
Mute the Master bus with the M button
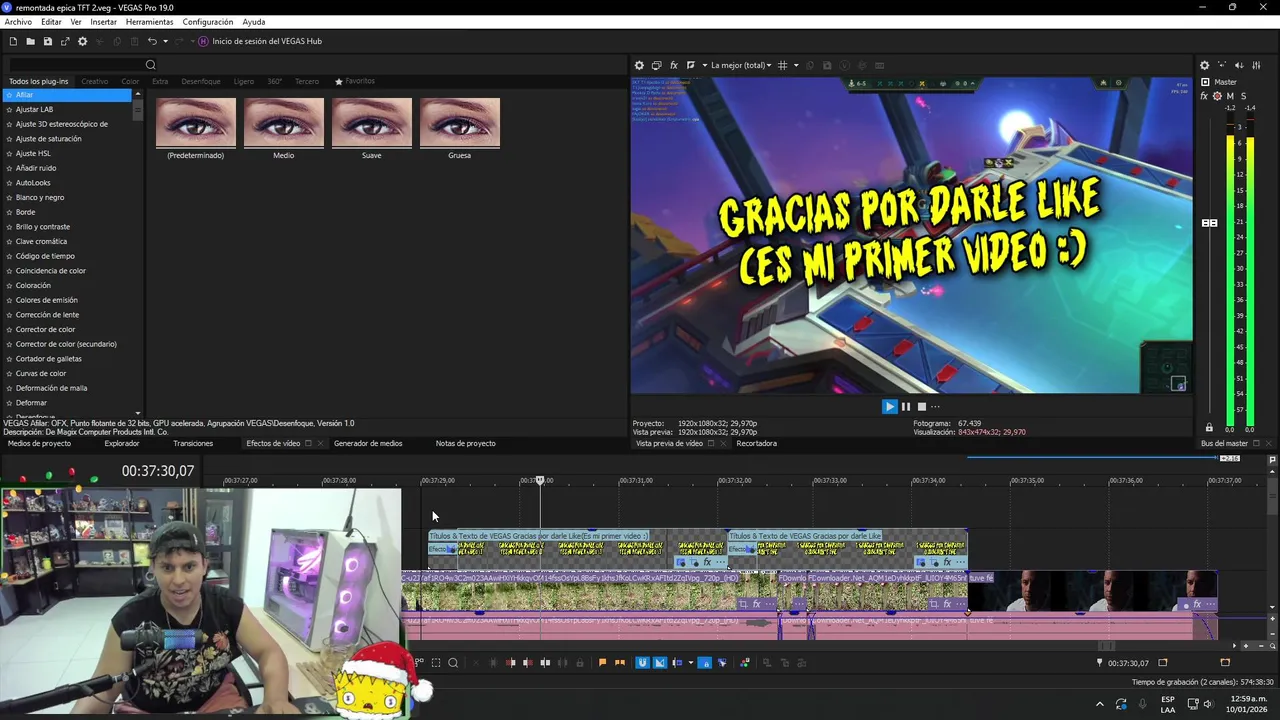[1230, 96]
